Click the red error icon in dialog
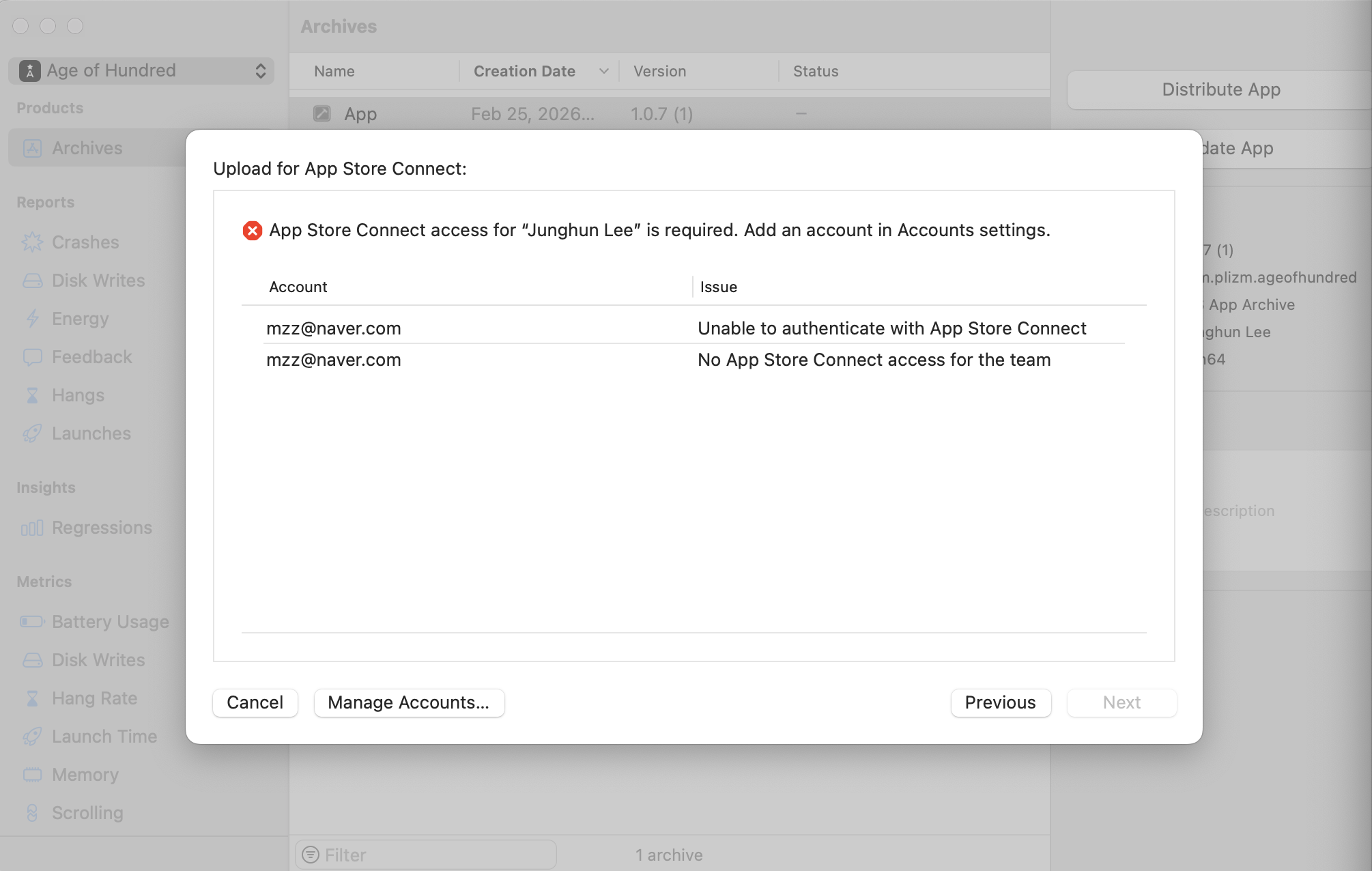Viewport: 1372px width, 871px height. tap(253, 231)
